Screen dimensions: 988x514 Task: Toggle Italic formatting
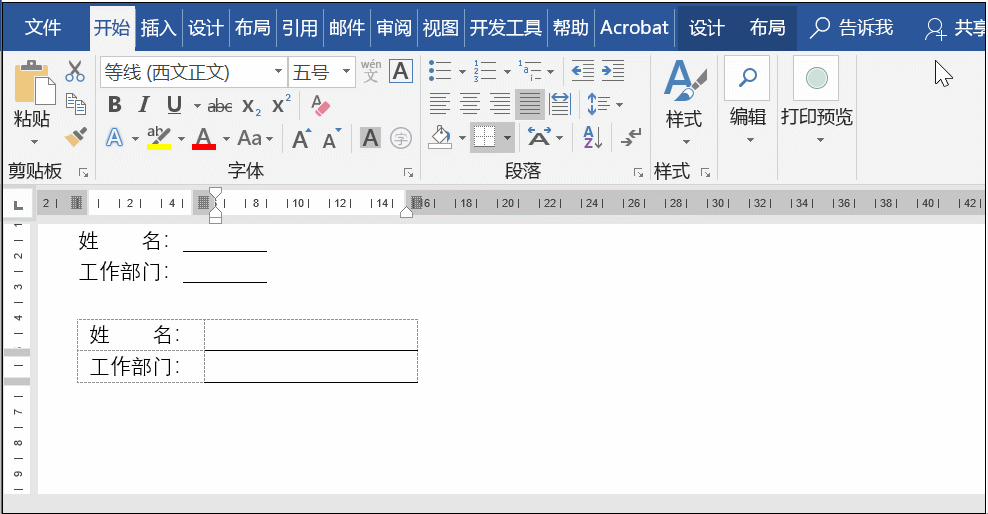[x=144, y=106]
